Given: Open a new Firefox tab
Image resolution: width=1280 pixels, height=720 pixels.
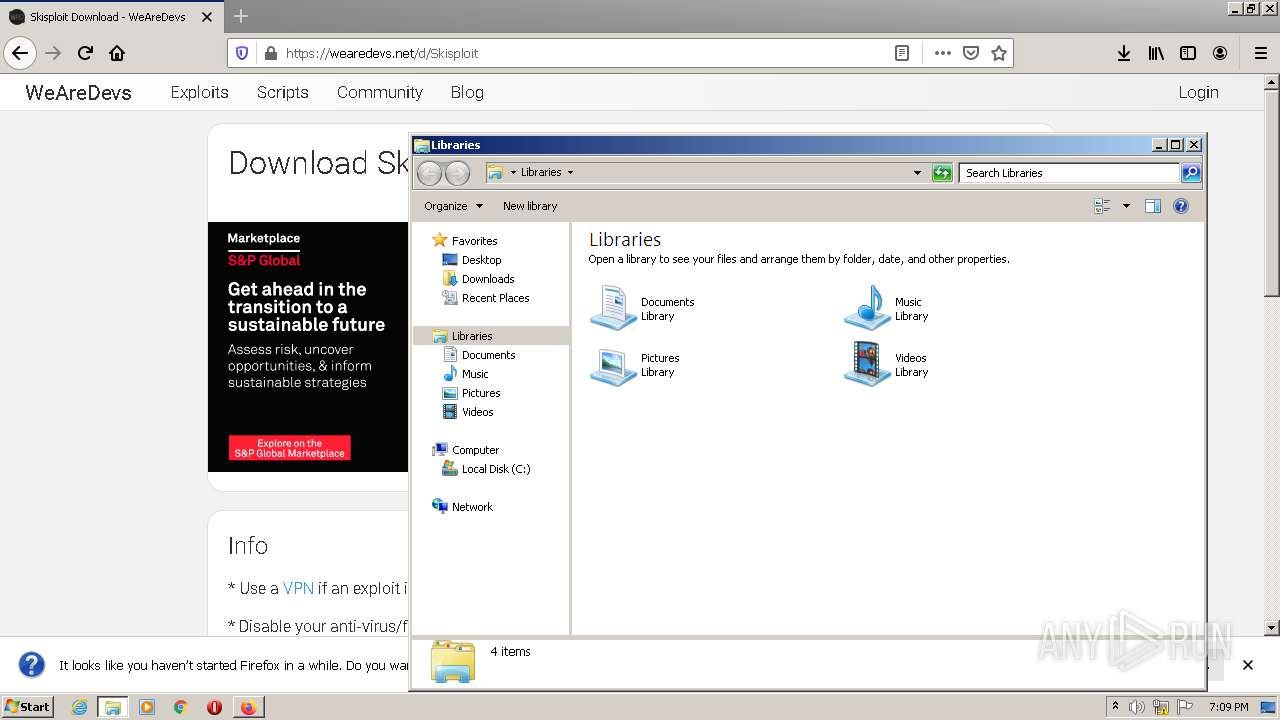Looking at the screenshot, I should tap(240, 16).
